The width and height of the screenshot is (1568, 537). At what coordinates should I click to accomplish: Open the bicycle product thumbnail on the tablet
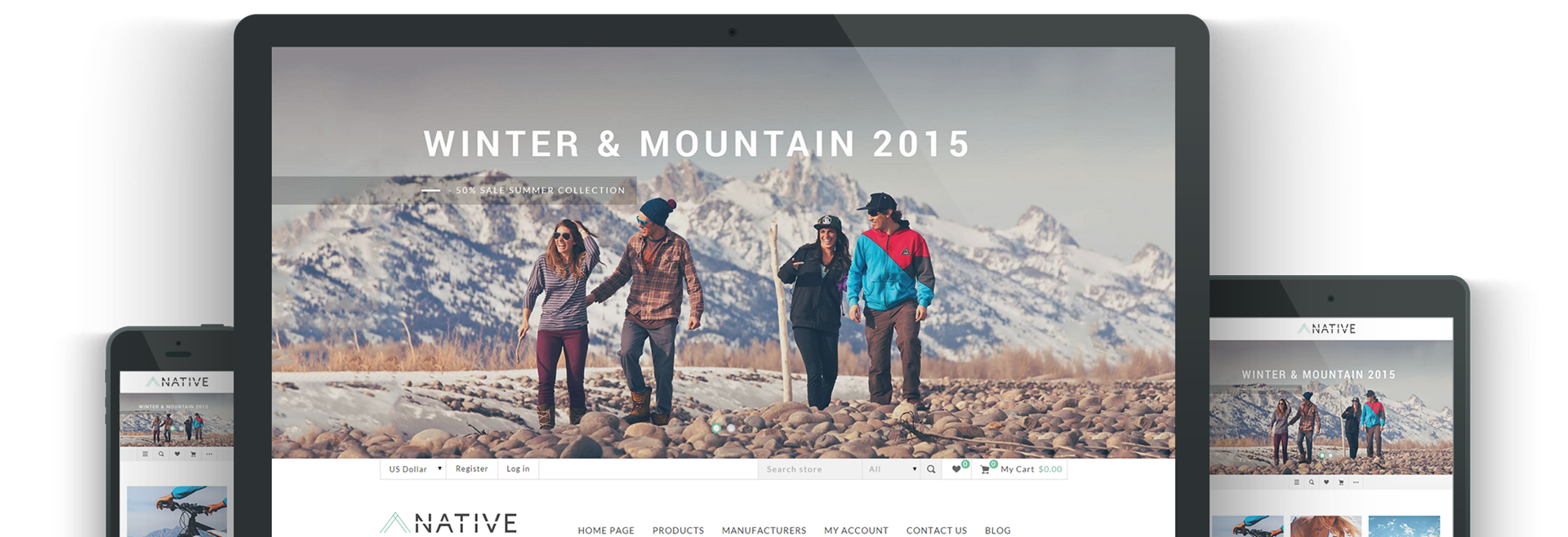point(1247,526)
